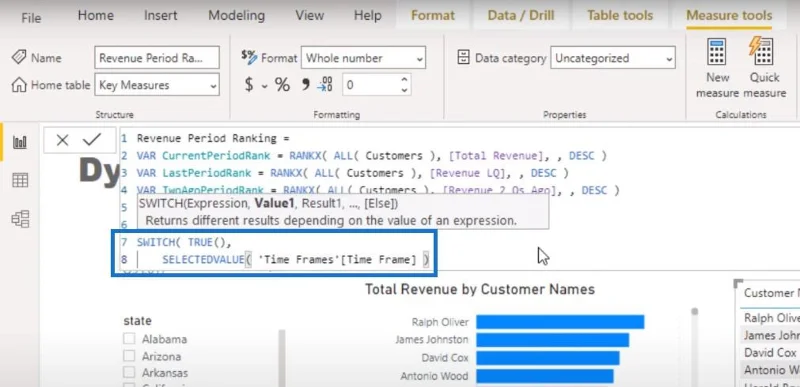
Task: Switch to the Modeling ribbon tab
Action: pos(236,16)
